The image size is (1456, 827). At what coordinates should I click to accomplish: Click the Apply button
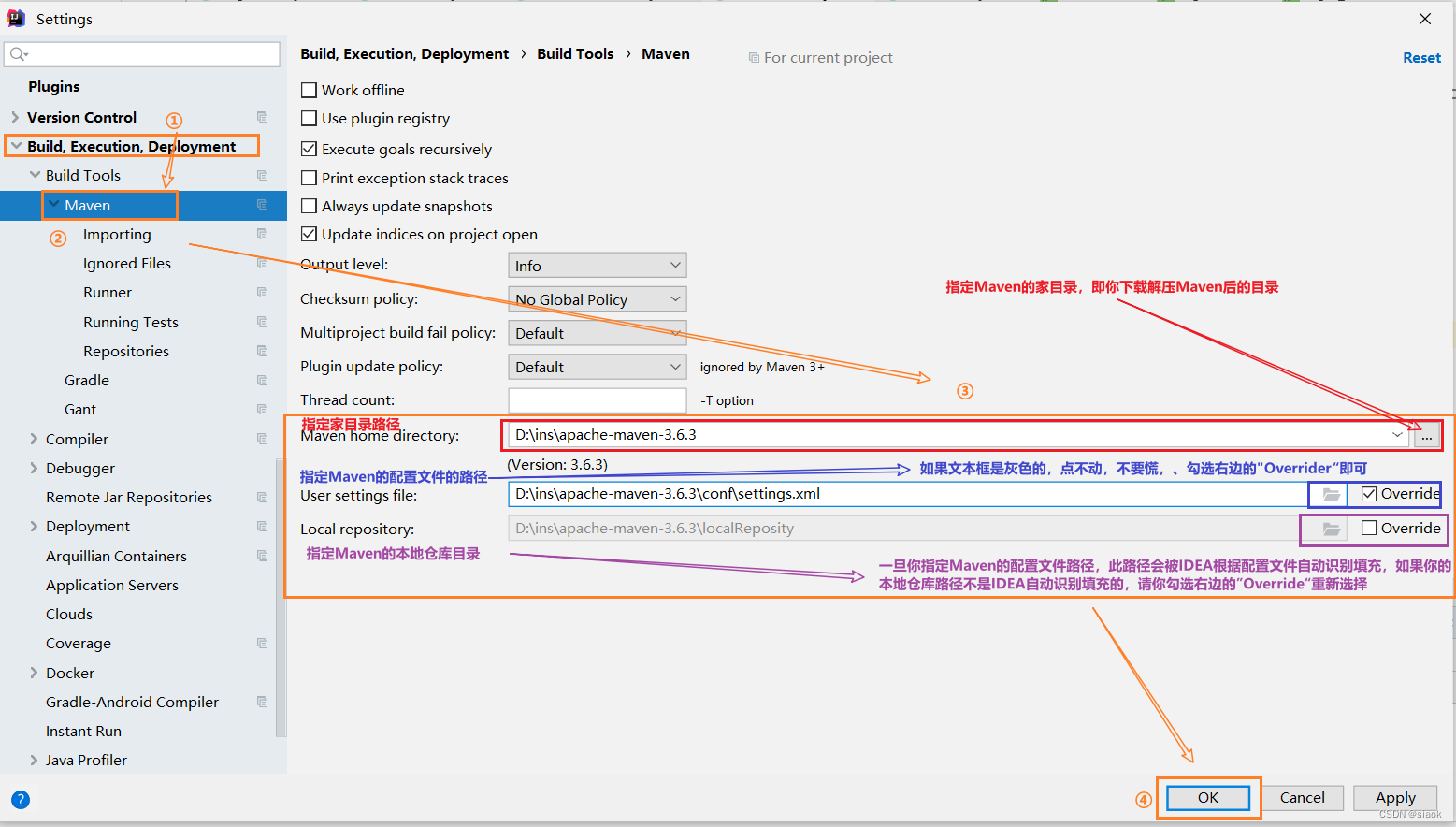coord(1395,798)
